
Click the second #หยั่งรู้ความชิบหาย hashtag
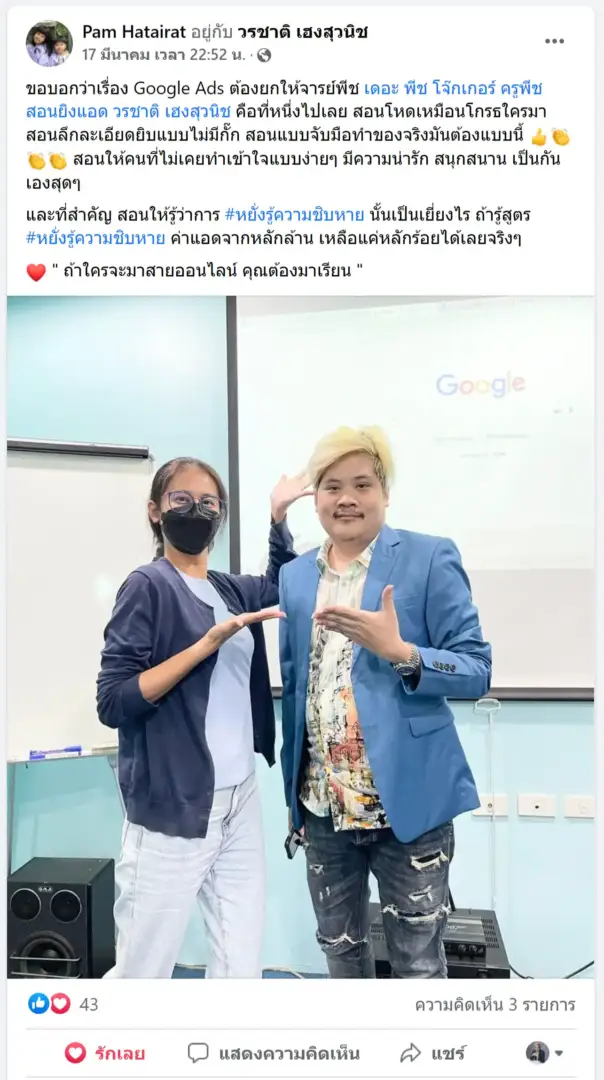point(96,238)
